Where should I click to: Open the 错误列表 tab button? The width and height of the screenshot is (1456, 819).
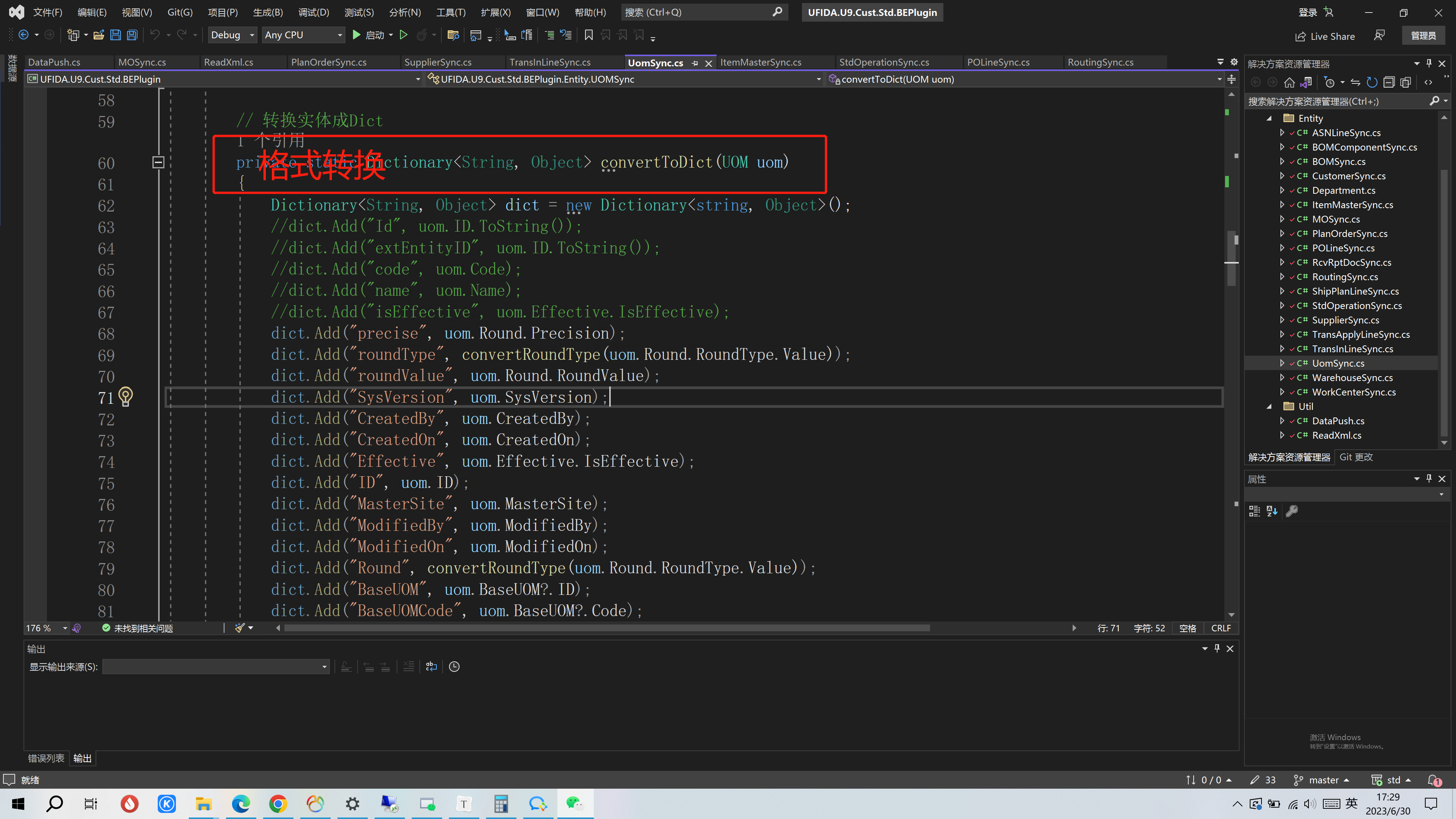point(46,758)
